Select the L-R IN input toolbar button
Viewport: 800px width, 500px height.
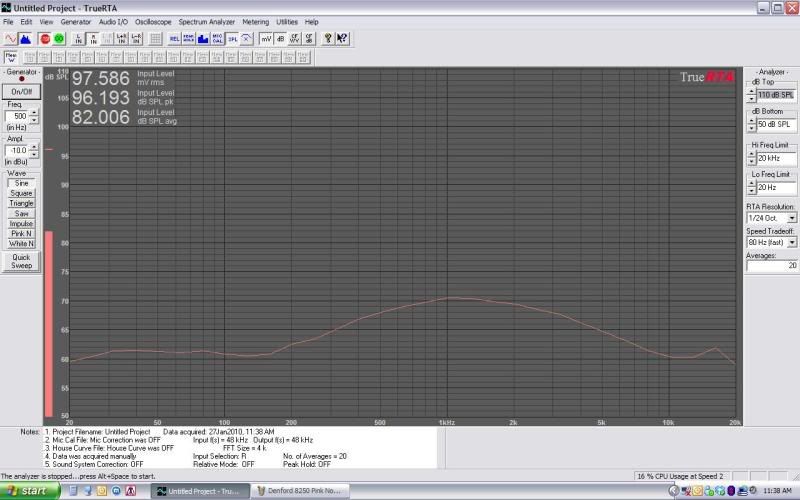point(136,39)
